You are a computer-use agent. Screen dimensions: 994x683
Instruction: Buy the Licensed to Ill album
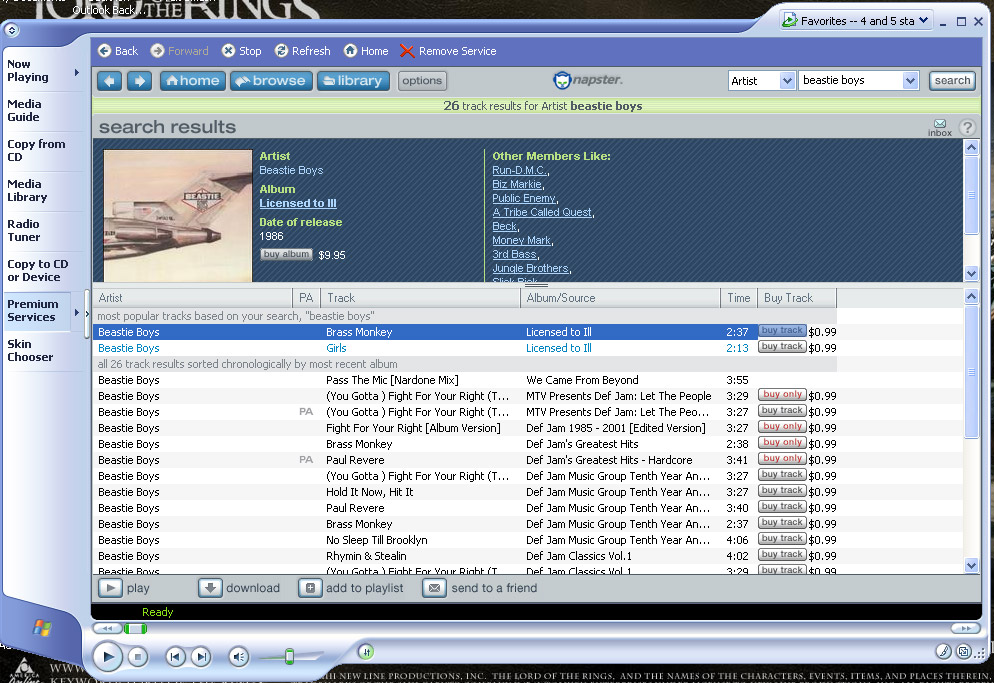(287, 254)
